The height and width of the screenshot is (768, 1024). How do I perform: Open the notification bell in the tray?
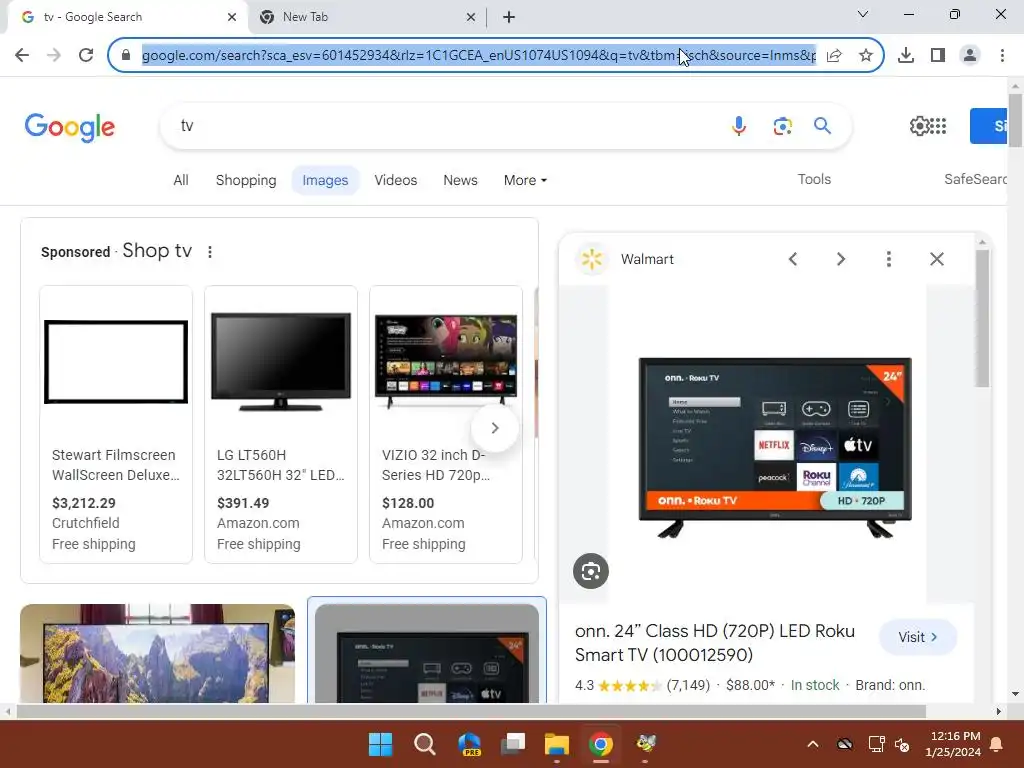pyautogui.click(x=997, y=744)
